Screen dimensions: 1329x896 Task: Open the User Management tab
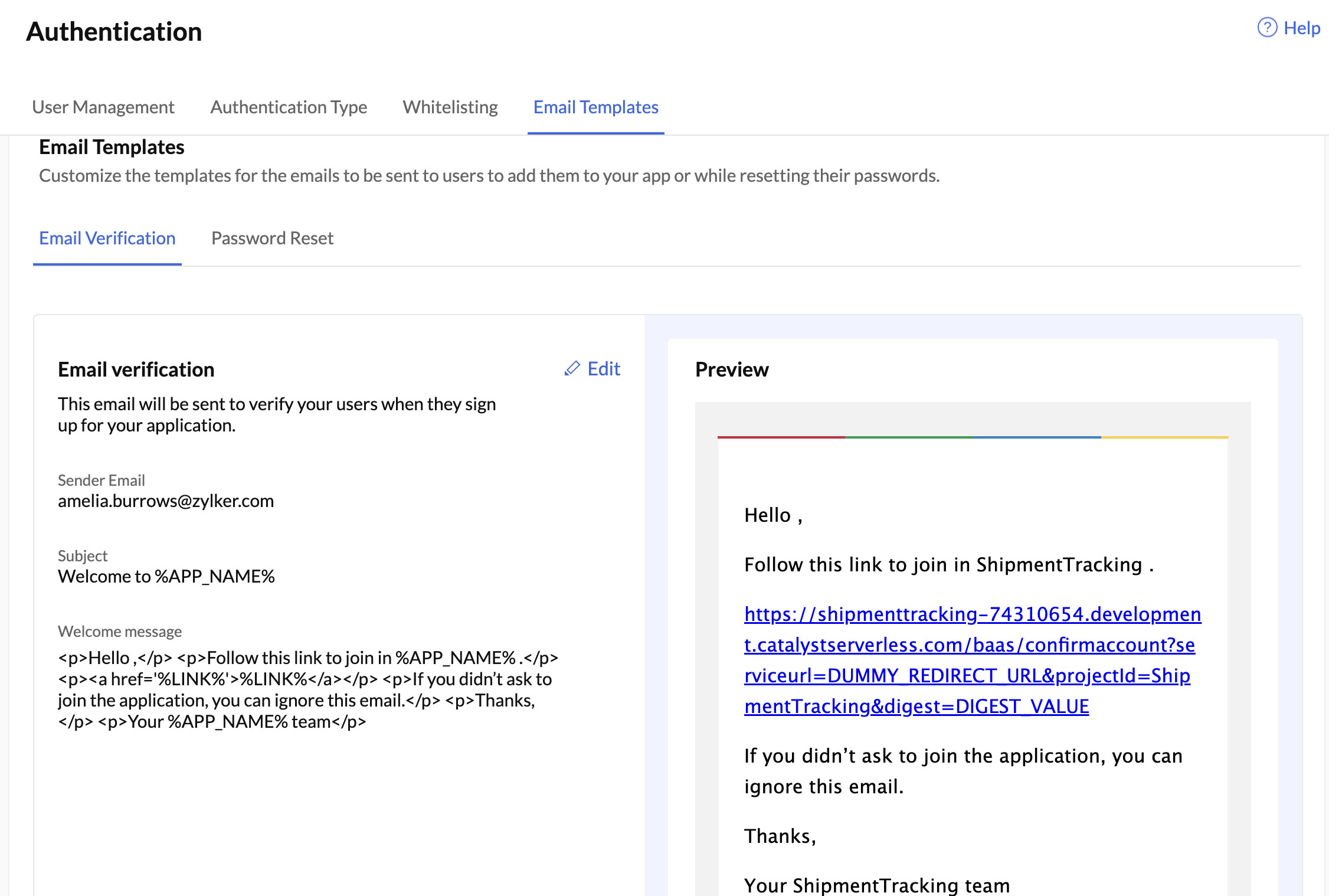click(x=103, y=107)
